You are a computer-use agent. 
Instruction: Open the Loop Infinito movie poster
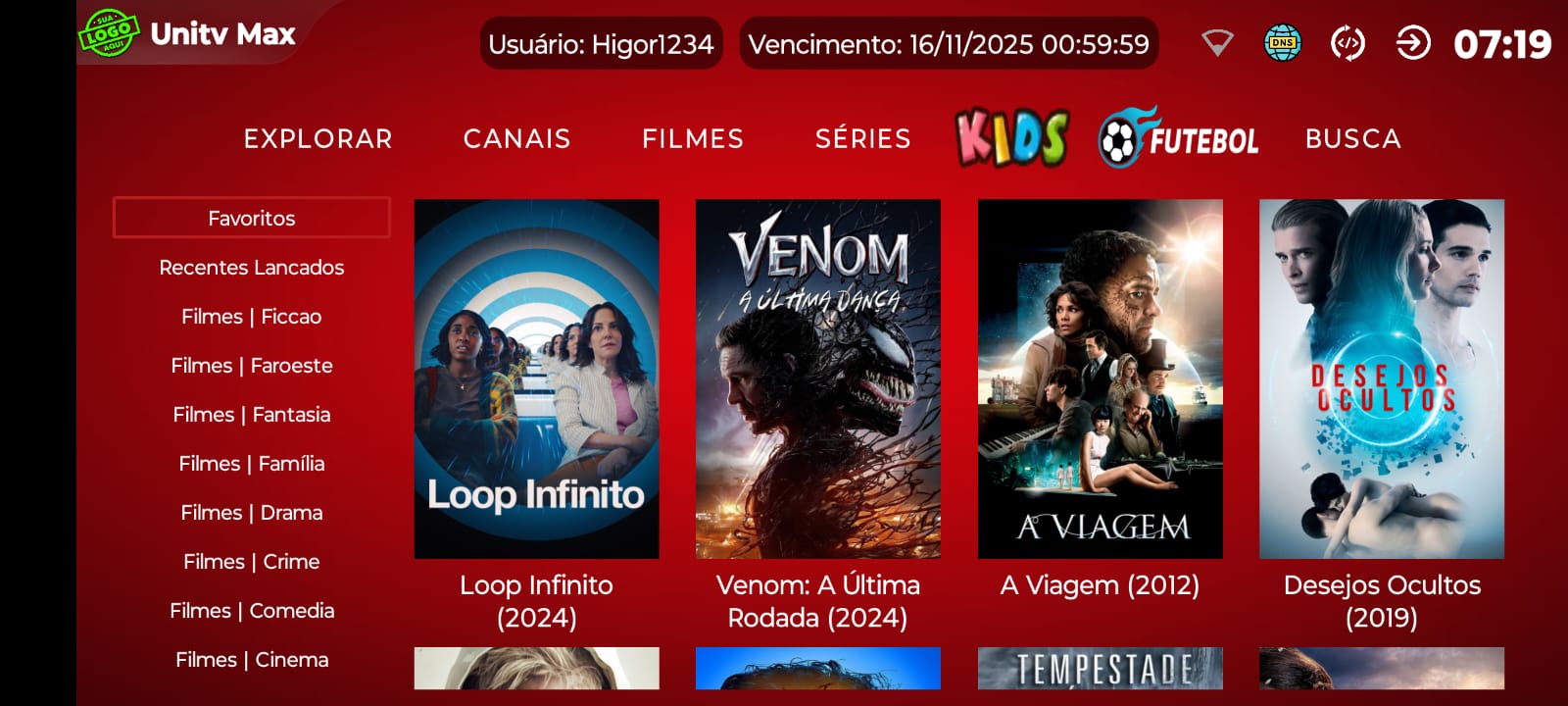(x=537, y=379)
